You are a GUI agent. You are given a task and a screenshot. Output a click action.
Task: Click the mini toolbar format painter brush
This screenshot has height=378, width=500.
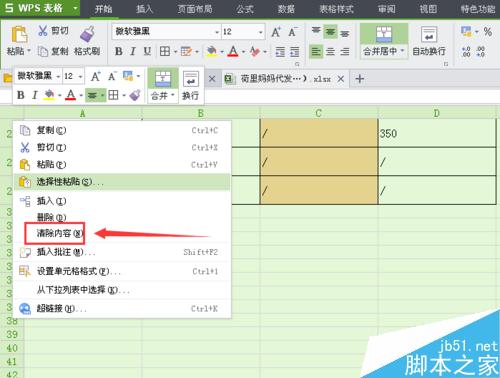tap(135, 95)
